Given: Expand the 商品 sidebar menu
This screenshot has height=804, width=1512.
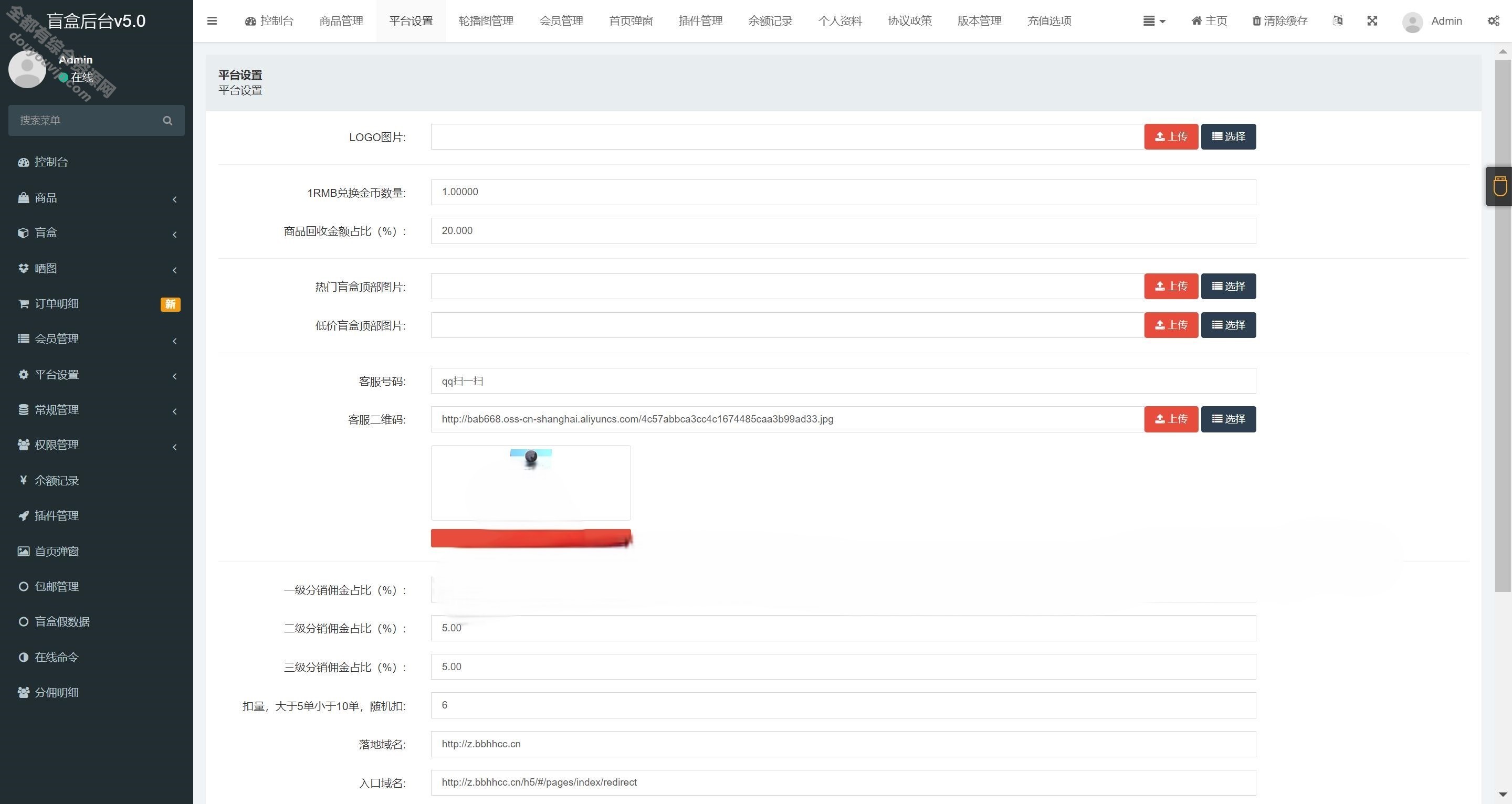Looking at the screenshot, I should [x=96, y=198].
